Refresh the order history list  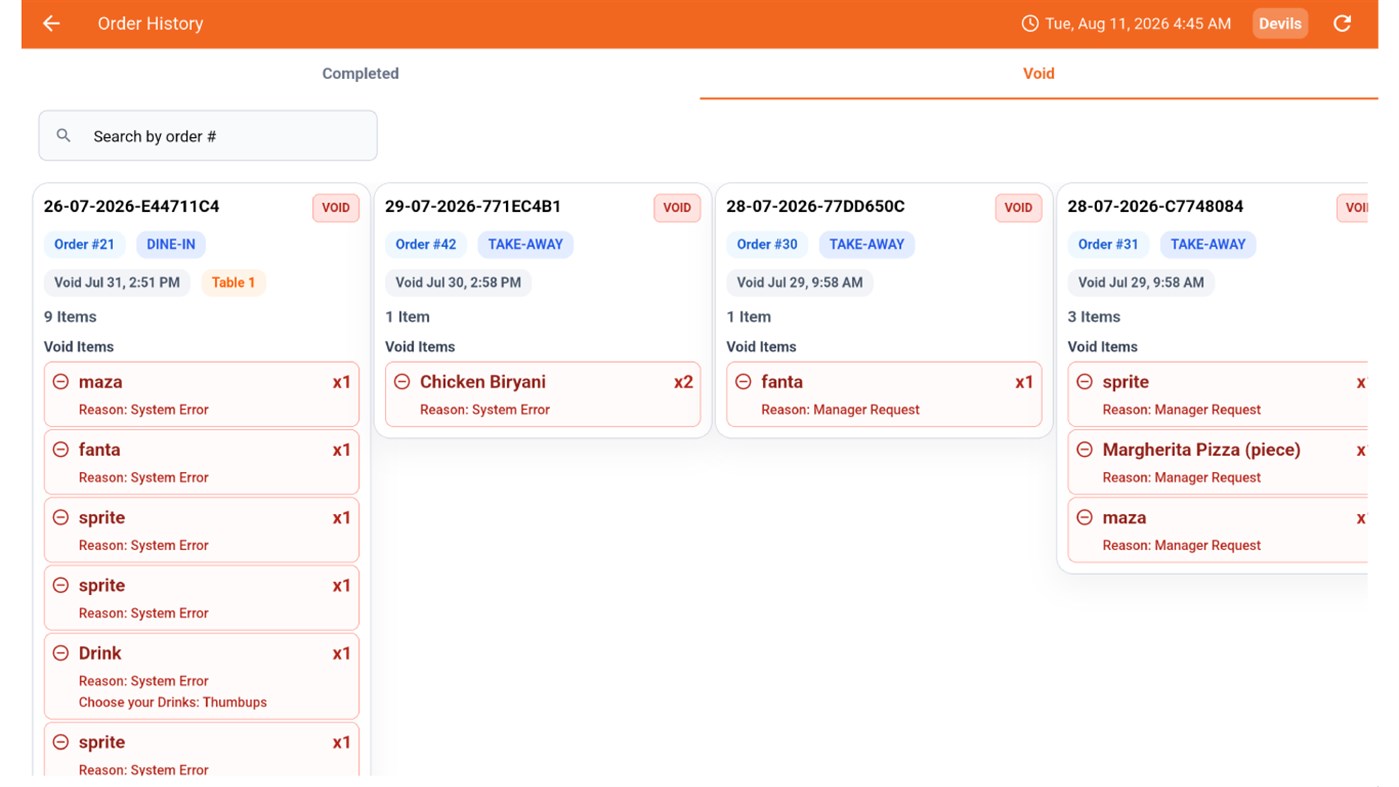[x=1342, y=23]
